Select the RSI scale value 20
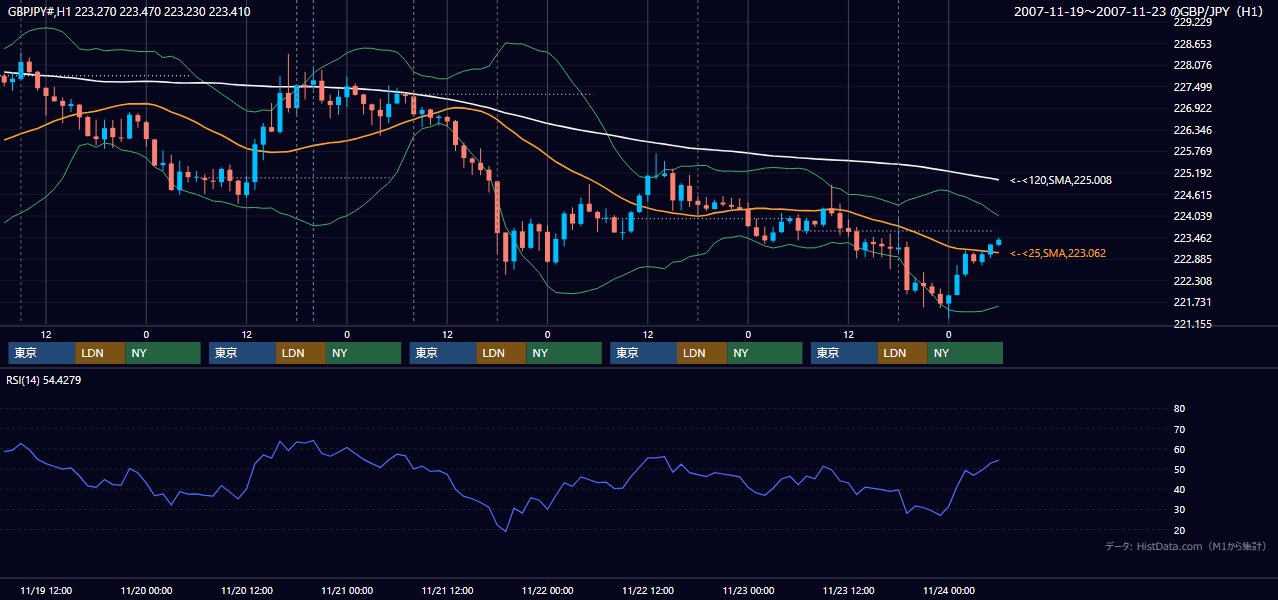Viewport: 1278px width, 600px height. 1179,530
